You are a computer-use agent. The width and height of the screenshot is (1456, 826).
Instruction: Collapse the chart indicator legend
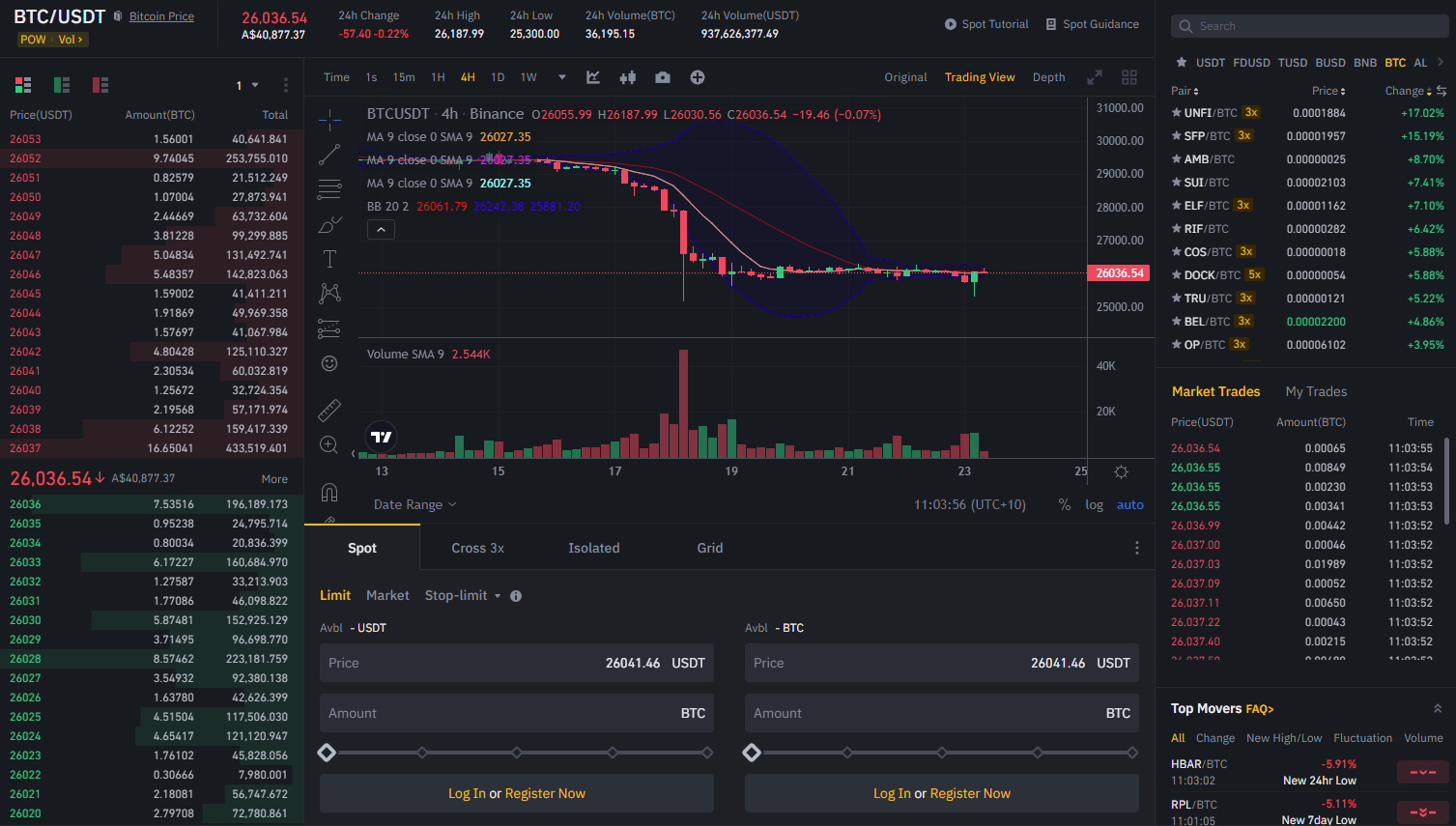click(x=381, y=230)
